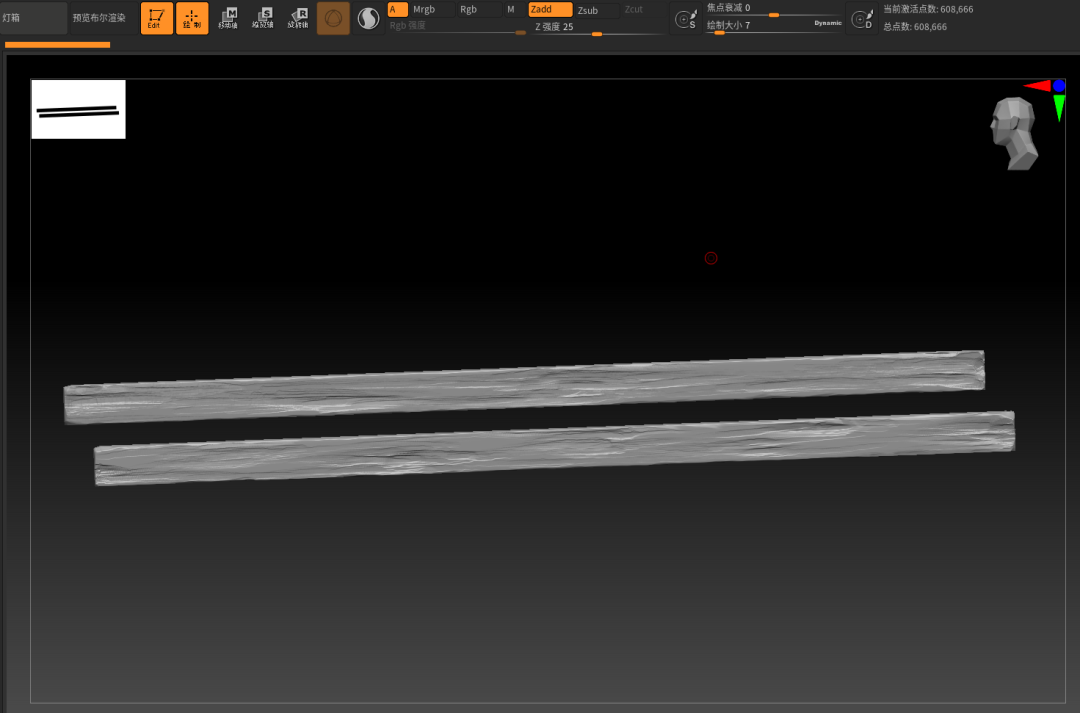Toggle Edit mode button
The height and width of the screenshot is (713, 1080).
click(x=156, y=18)
